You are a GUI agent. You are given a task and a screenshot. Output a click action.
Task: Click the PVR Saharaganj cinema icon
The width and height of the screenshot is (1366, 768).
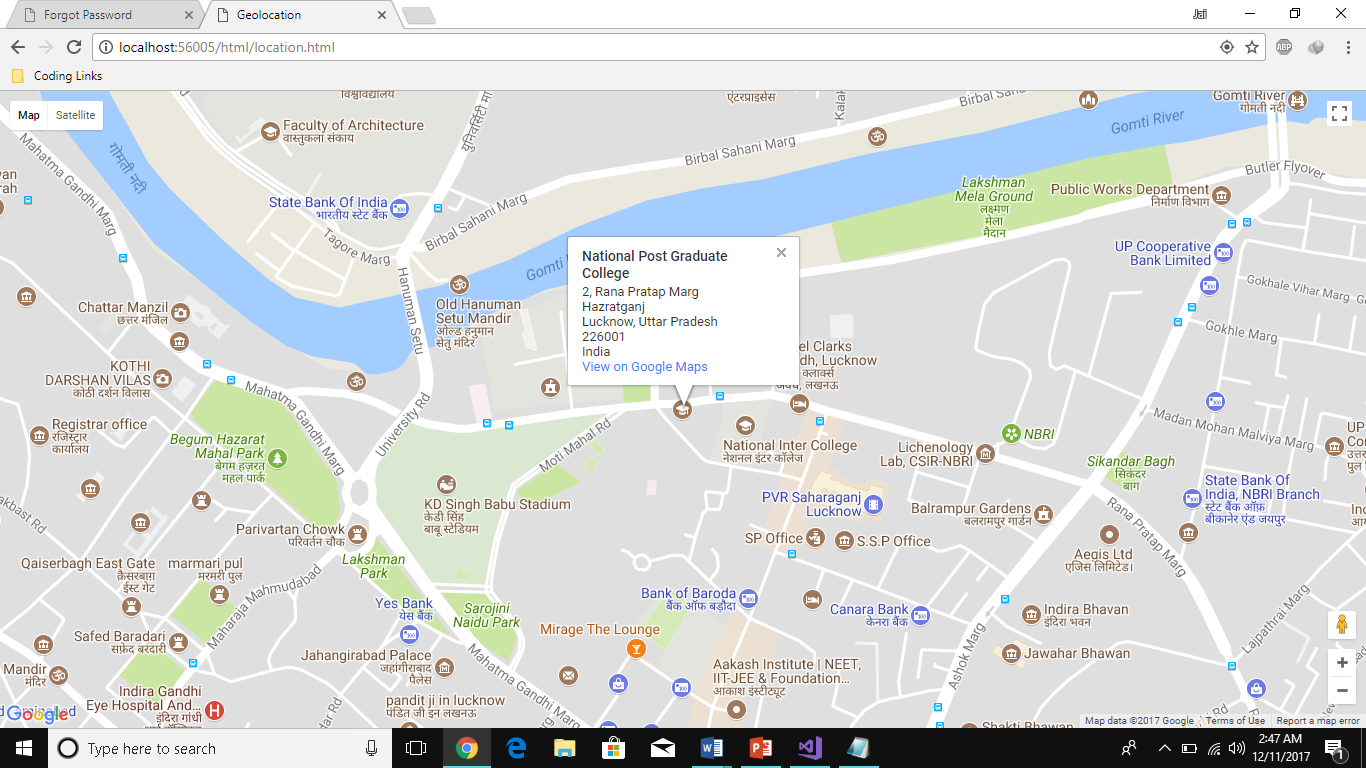874,505
